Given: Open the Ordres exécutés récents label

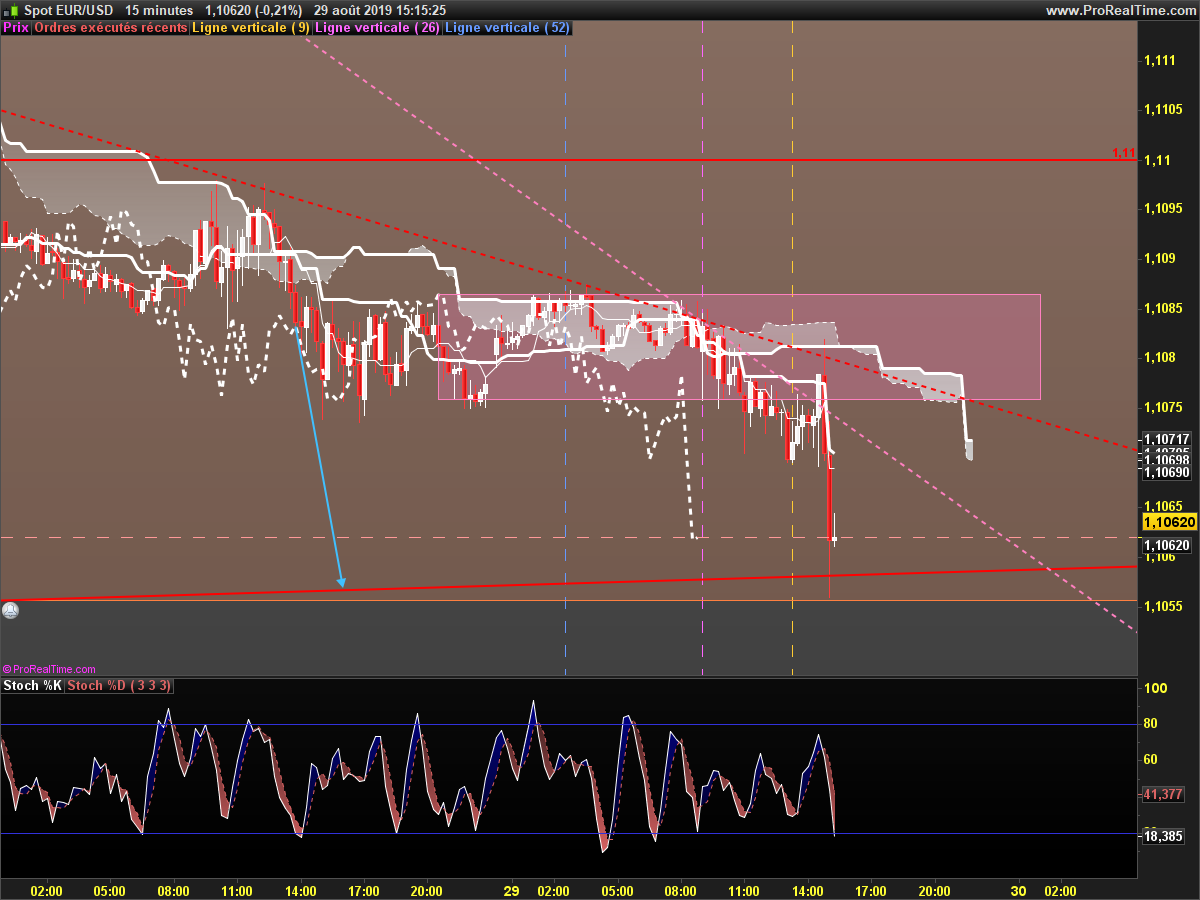Looking at the screenshot, I should tap(111, 28).
